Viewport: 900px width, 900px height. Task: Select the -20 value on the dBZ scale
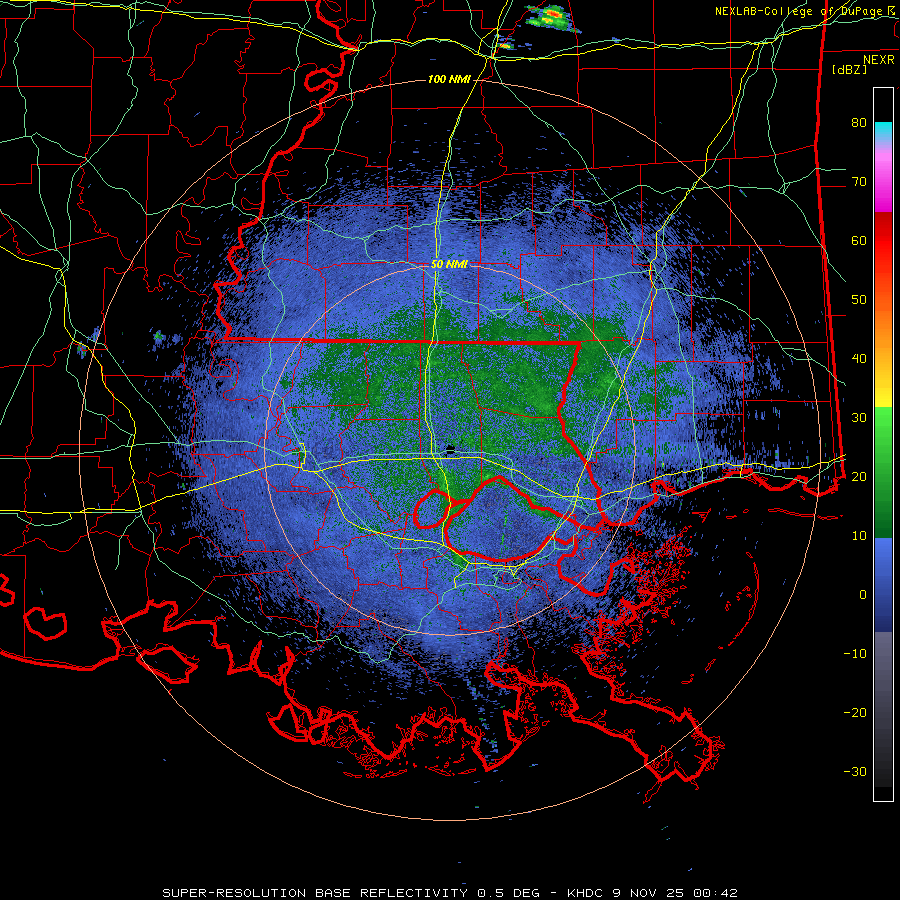point(855,712)
